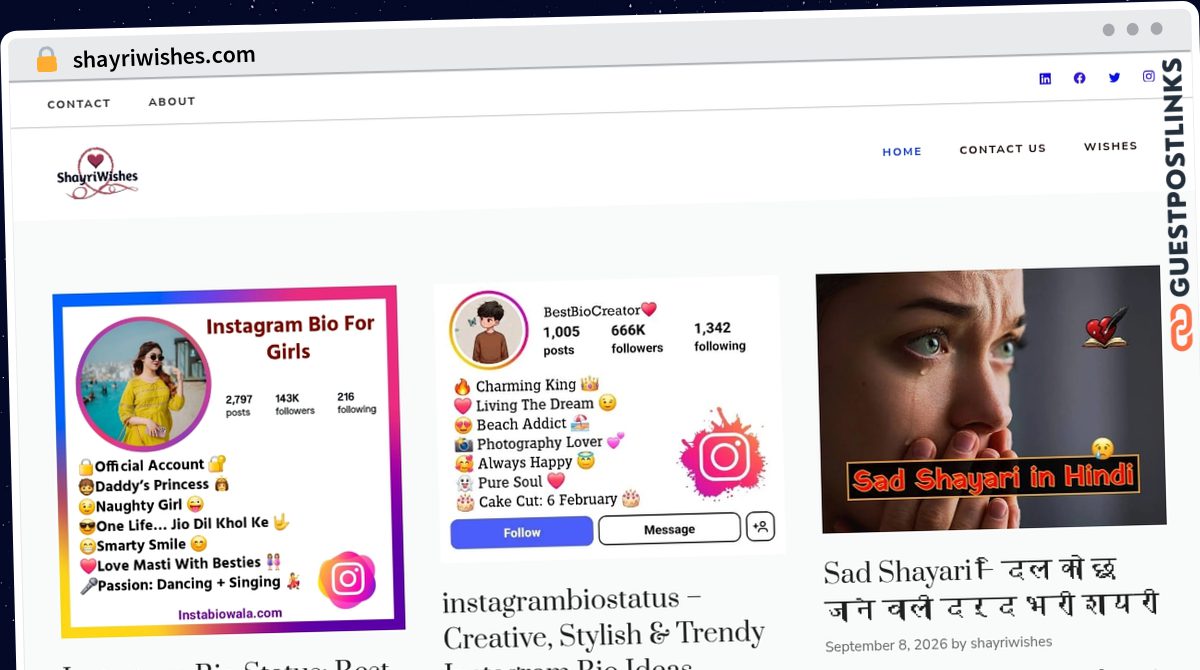Click the 'Pure Soul' bio line
This screenshot has width=1200, height=670.
(x=510, y=482)
